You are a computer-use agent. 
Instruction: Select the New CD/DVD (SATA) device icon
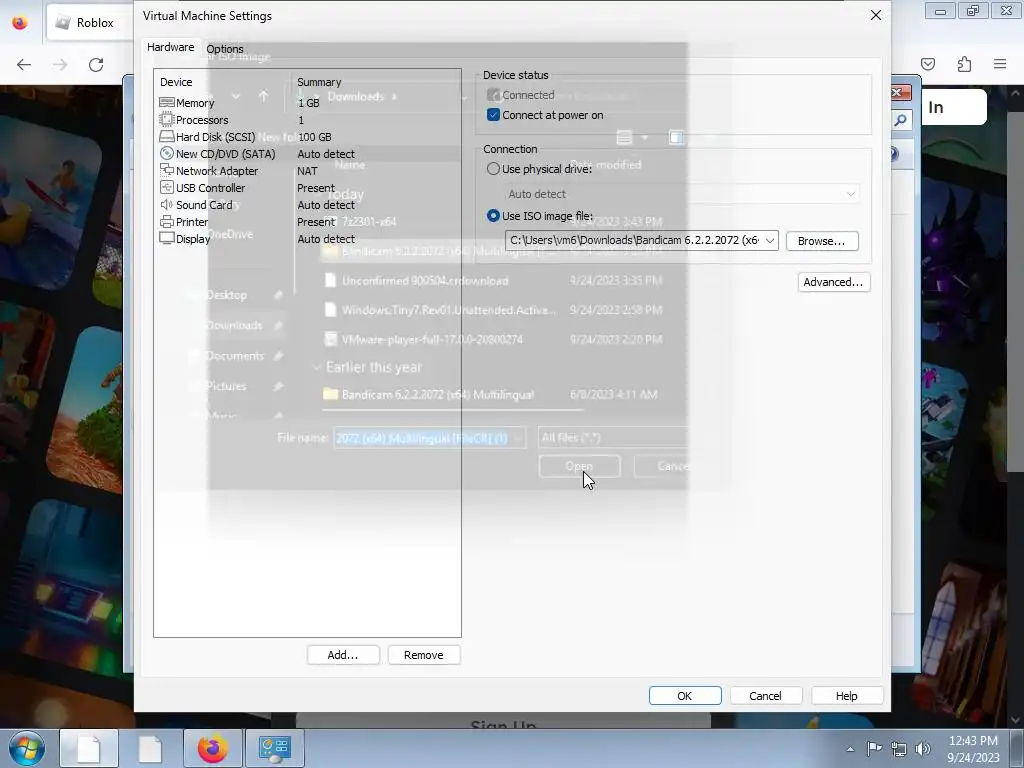(167, 153)
